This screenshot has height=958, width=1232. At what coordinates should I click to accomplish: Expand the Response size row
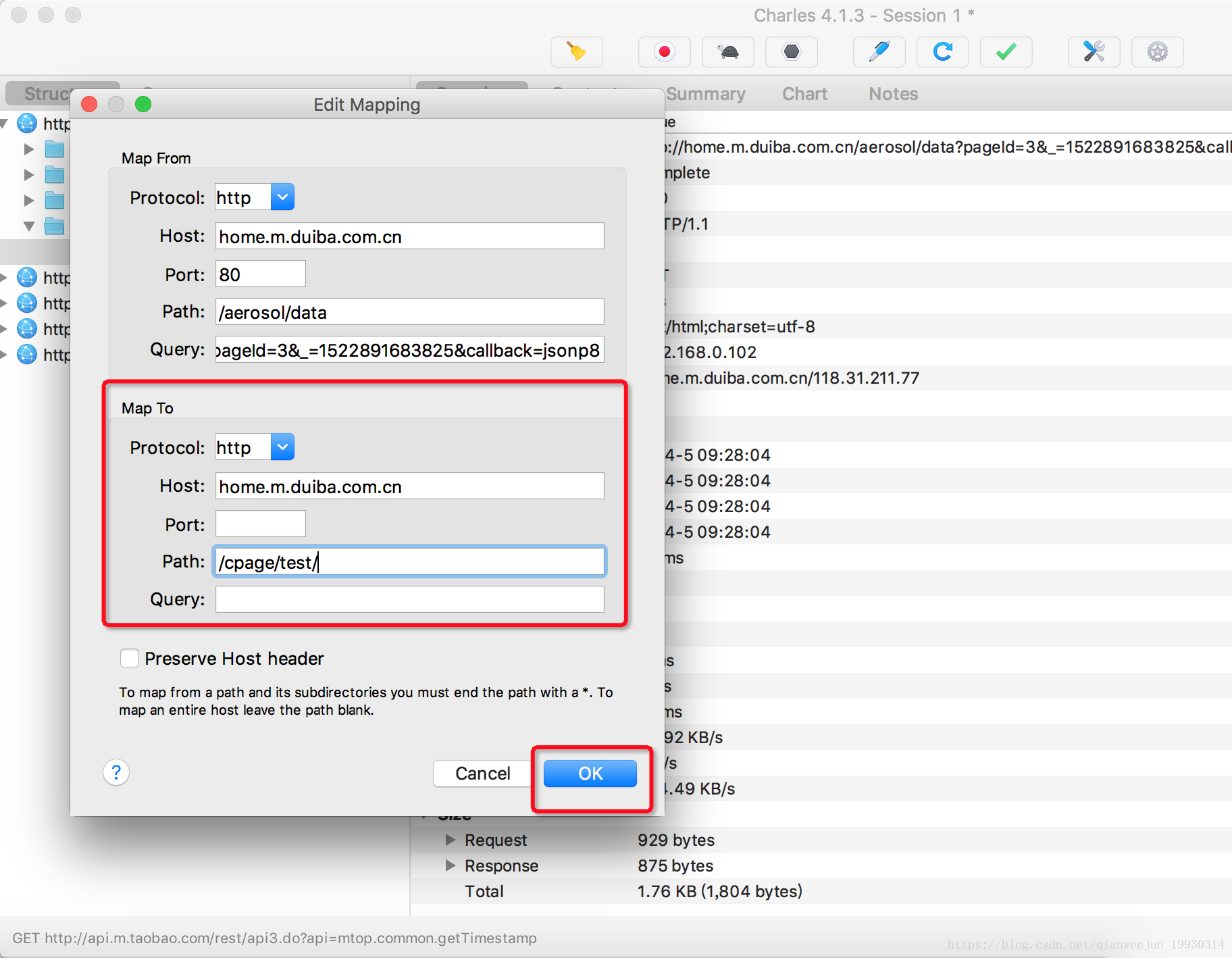(451, 865)
